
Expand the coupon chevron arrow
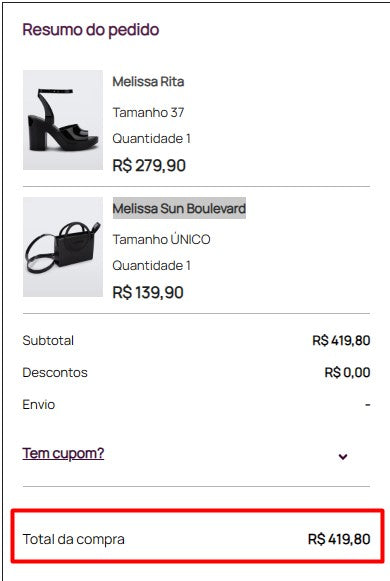point(343,456)
